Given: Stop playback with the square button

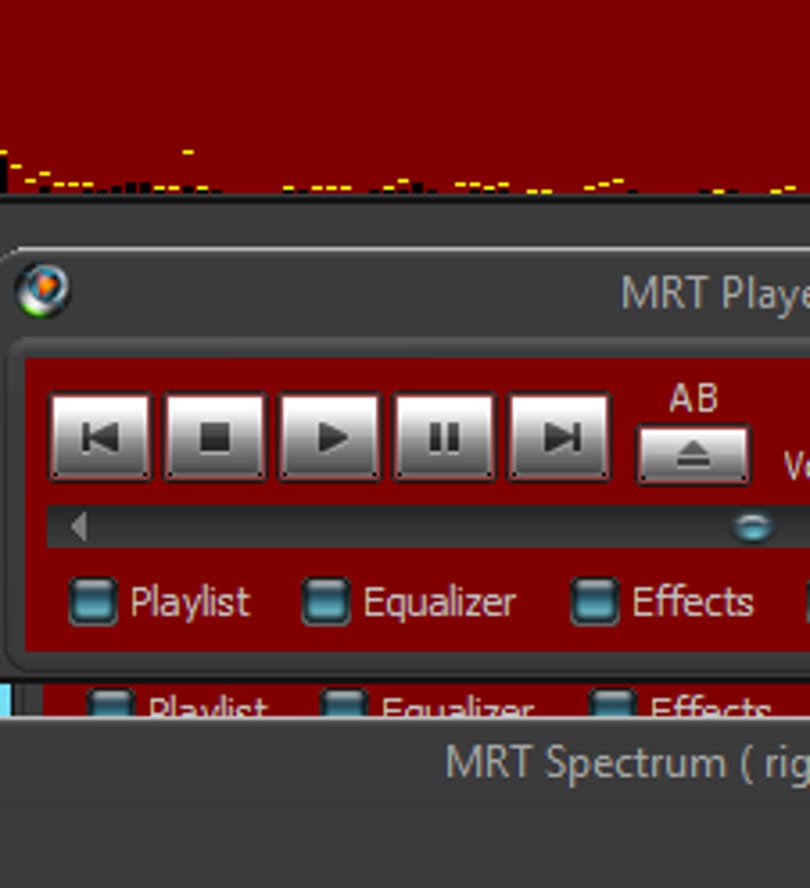Looking at the screenshot, I should [x=215, y=437].
